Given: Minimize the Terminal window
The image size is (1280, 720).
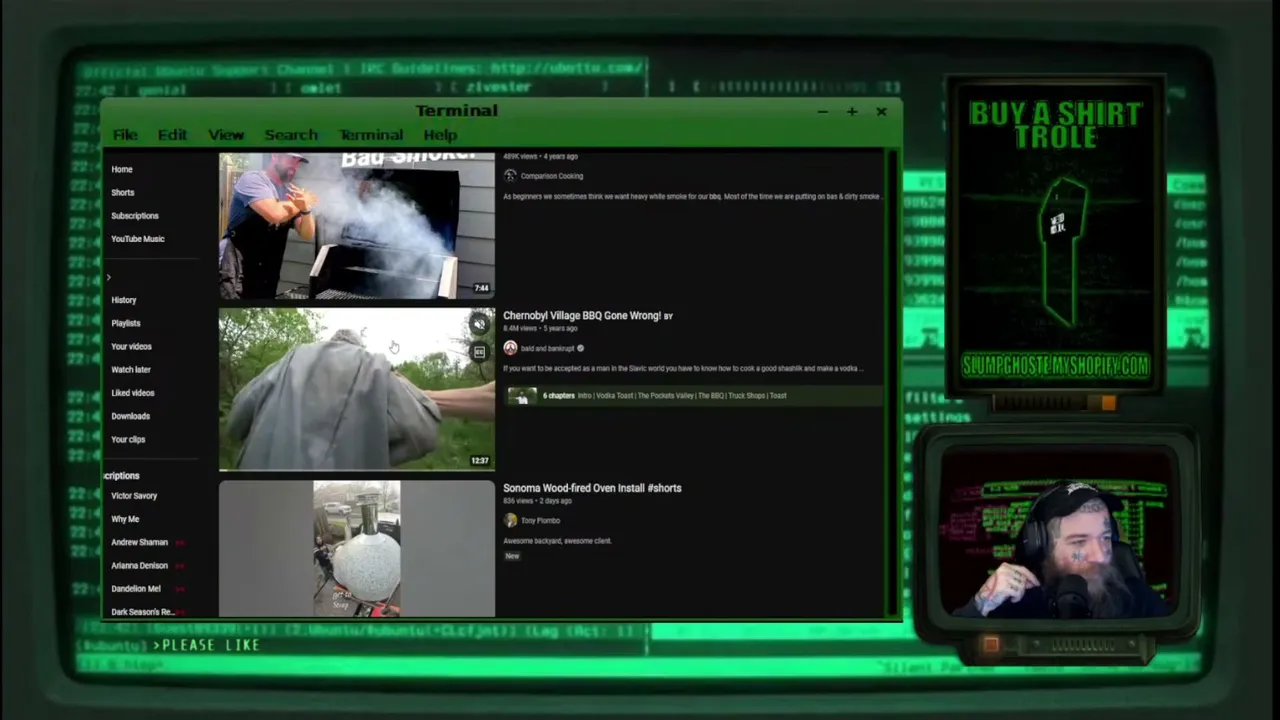Looking at the screenshot, I should click(822, 112).
